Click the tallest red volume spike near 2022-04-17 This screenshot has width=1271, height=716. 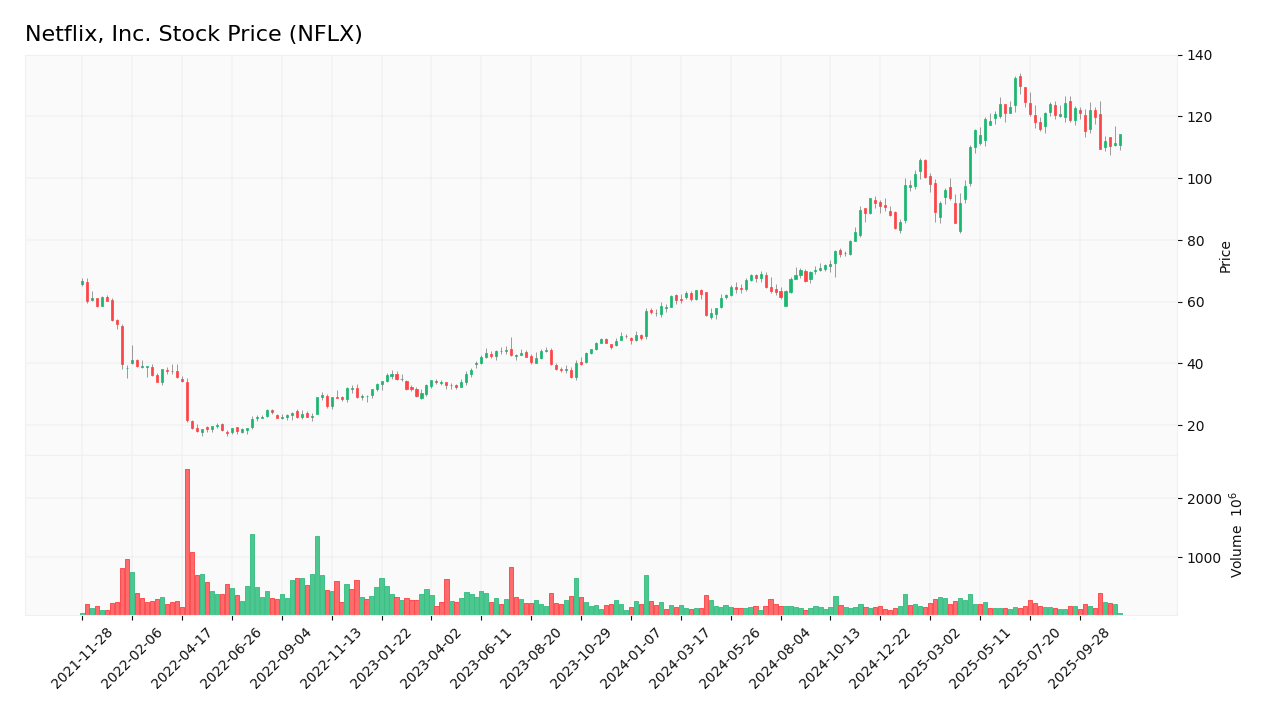[x=187, y=540]
